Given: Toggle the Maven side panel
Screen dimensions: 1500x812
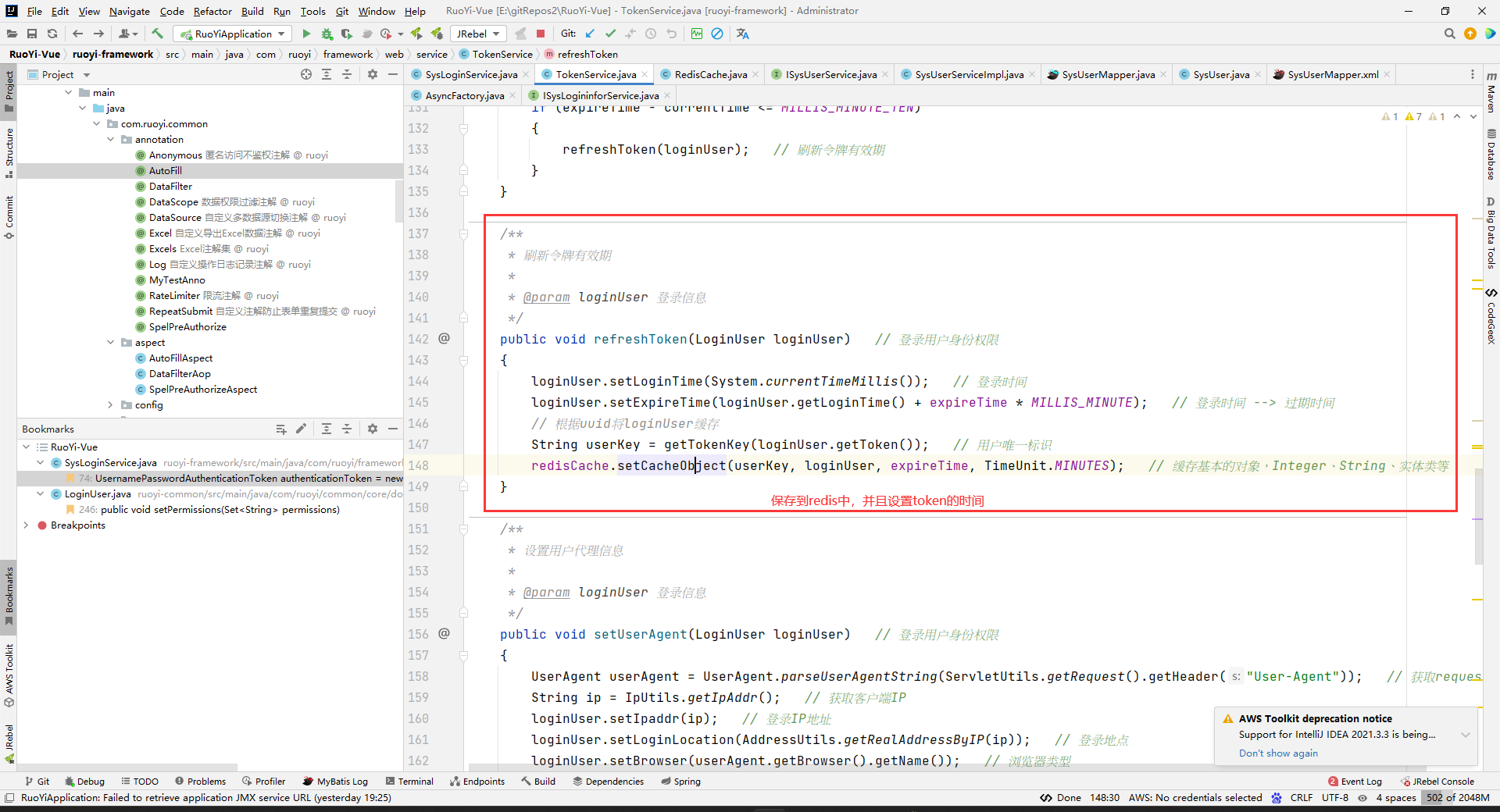Looking at the screenshot, I should click(1491, 92).
